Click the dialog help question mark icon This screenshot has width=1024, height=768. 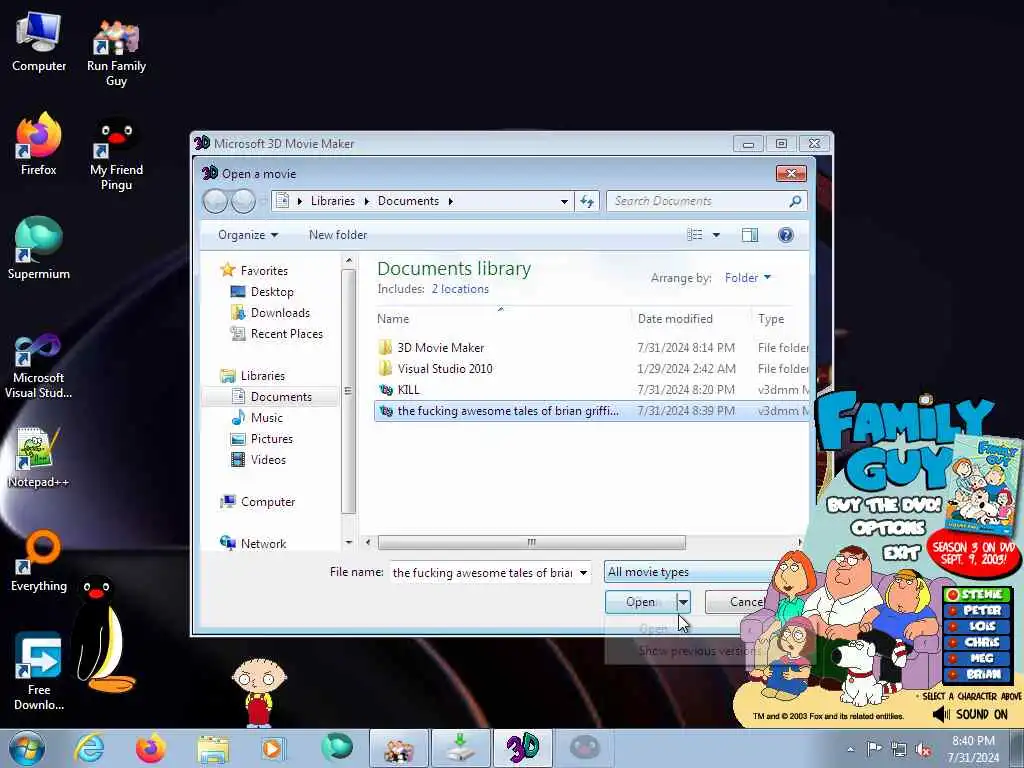coord(786,235)
